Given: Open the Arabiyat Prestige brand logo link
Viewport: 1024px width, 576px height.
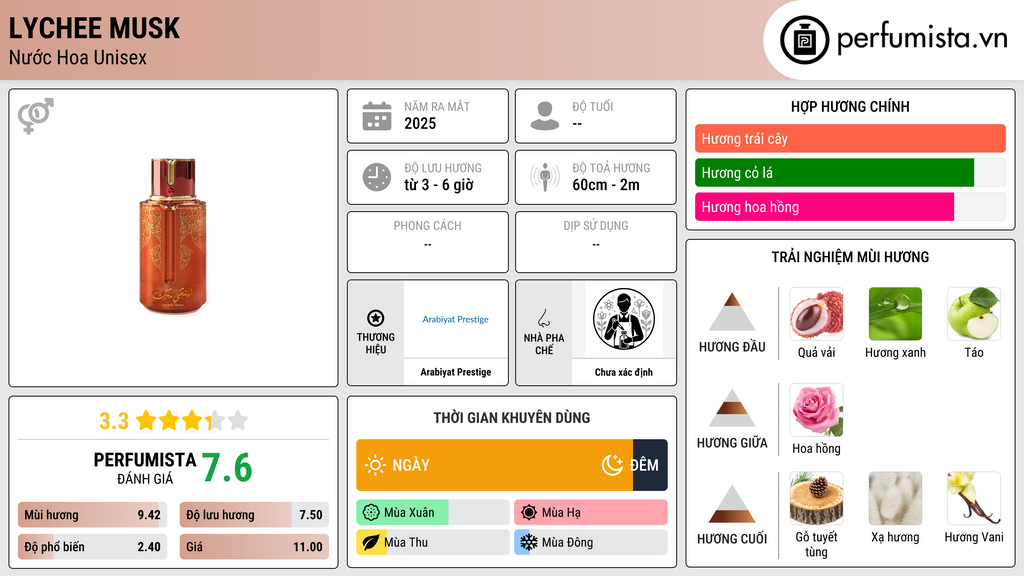Looking at the screenshot, I should (x=456, y=319).
